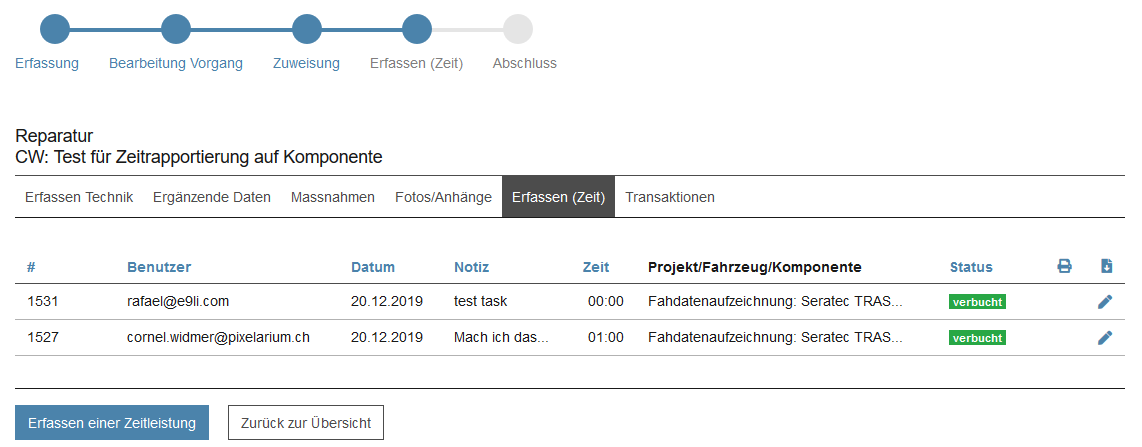Open the Erfassen Technik tab
This screenshot has height=447, width=1142.
[79, 197]
